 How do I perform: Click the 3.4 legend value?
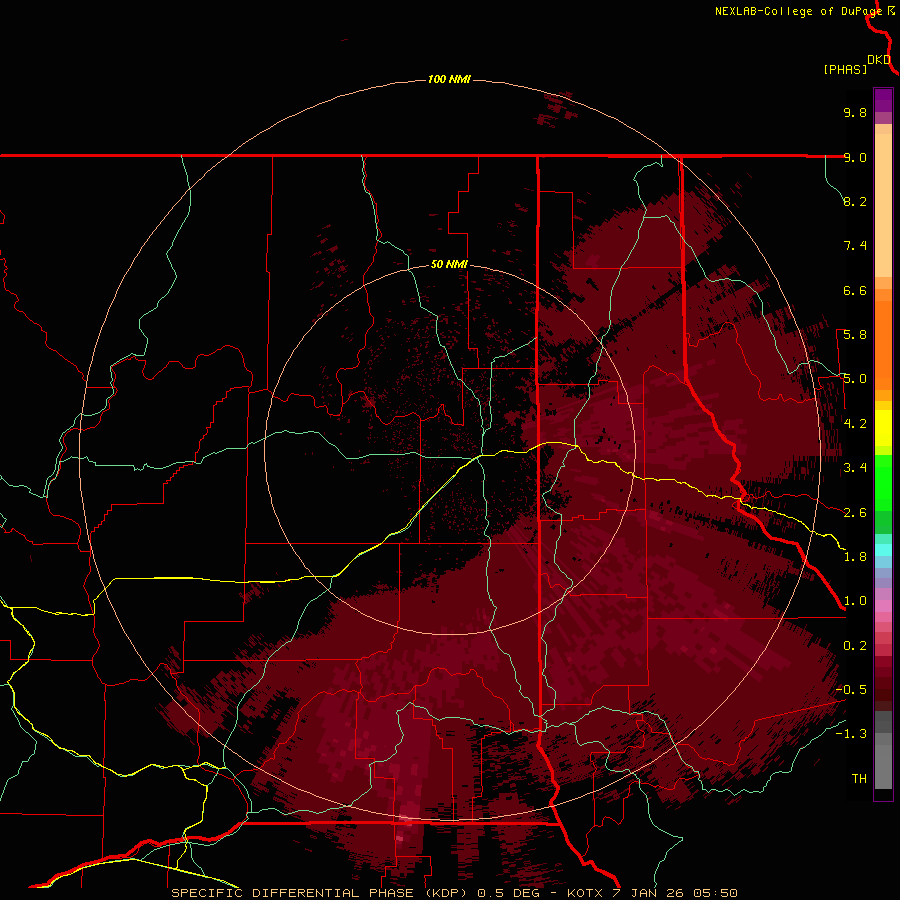tap(855, 468)
